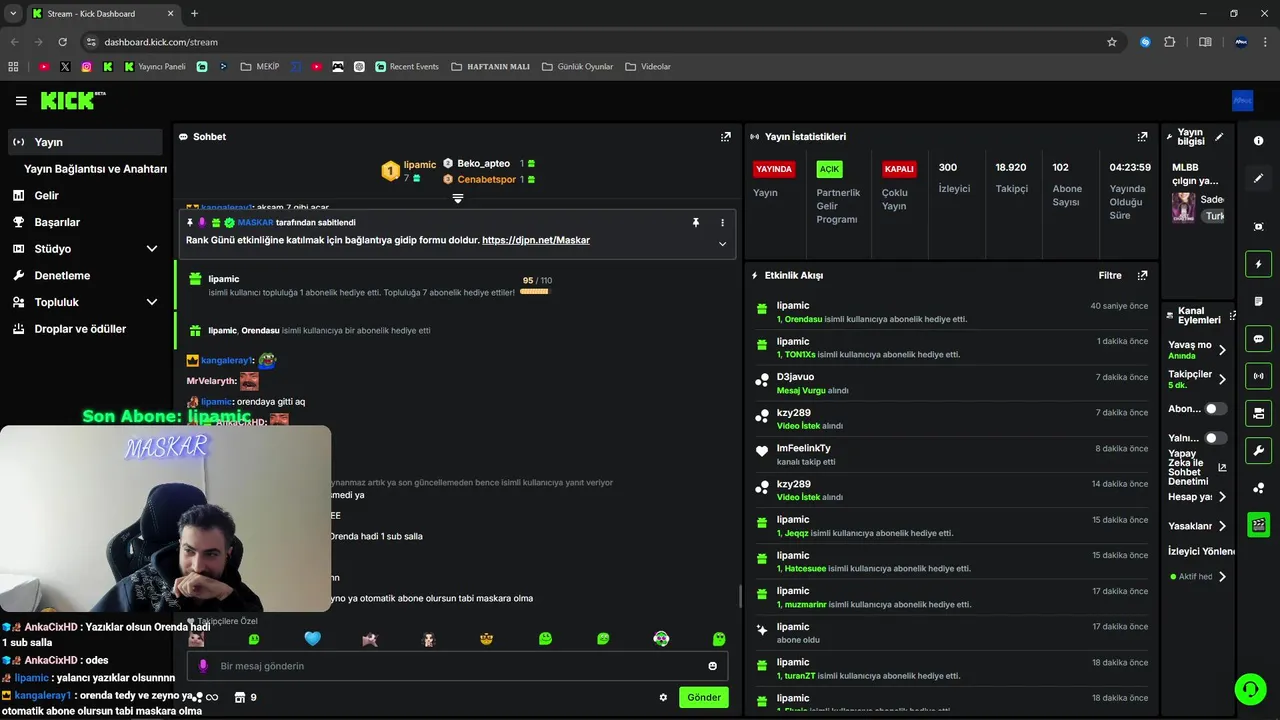1280x720 pixels.
Task: Click the stream category thumbnail in Yayın bilgisi
Action: [1183, 207]
